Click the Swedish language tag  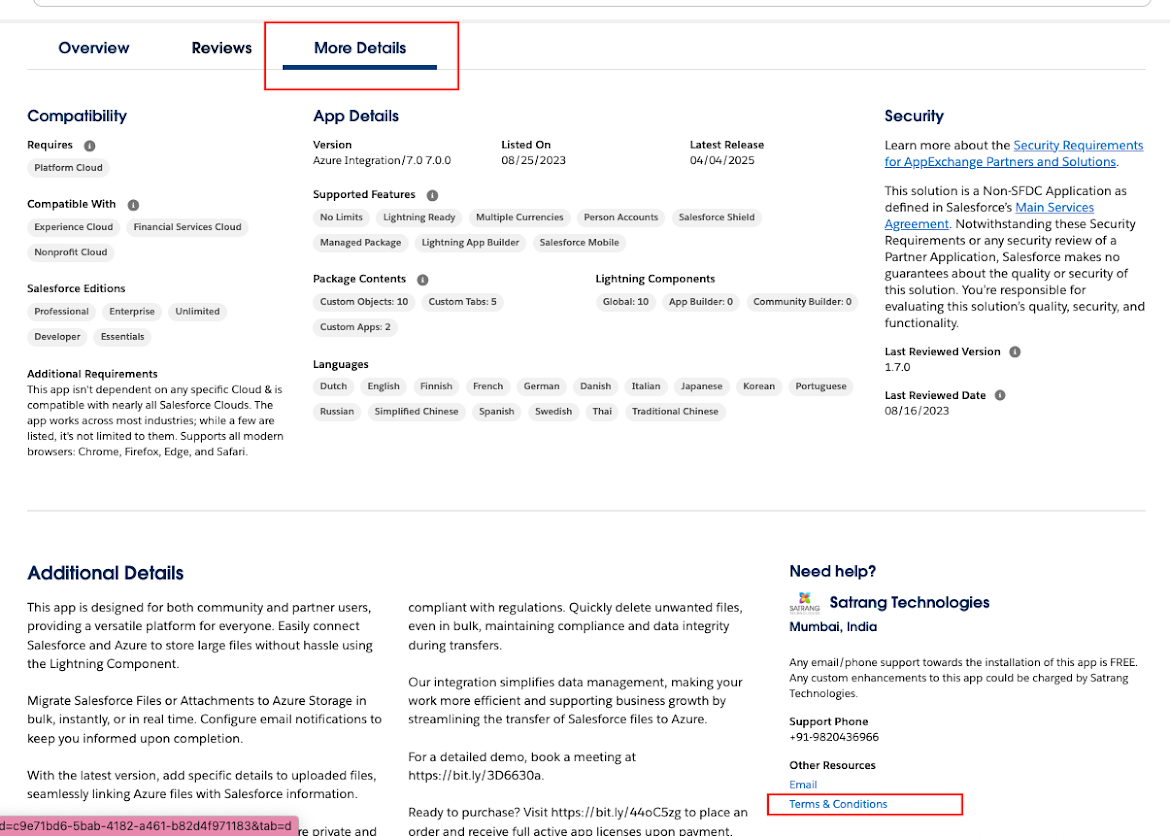pyautogui.click(x=553, y=411)
